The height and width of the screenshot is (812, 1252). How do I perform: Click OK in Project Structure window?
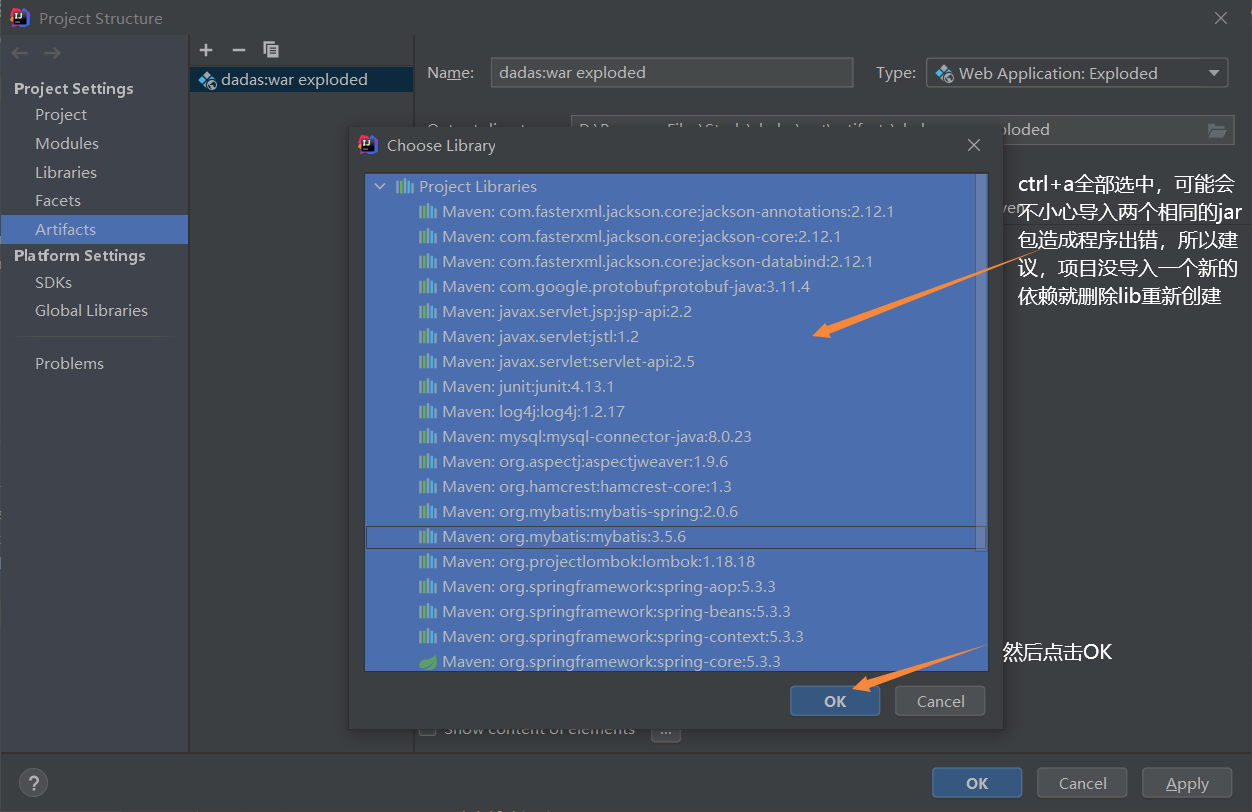coord(977,783)
